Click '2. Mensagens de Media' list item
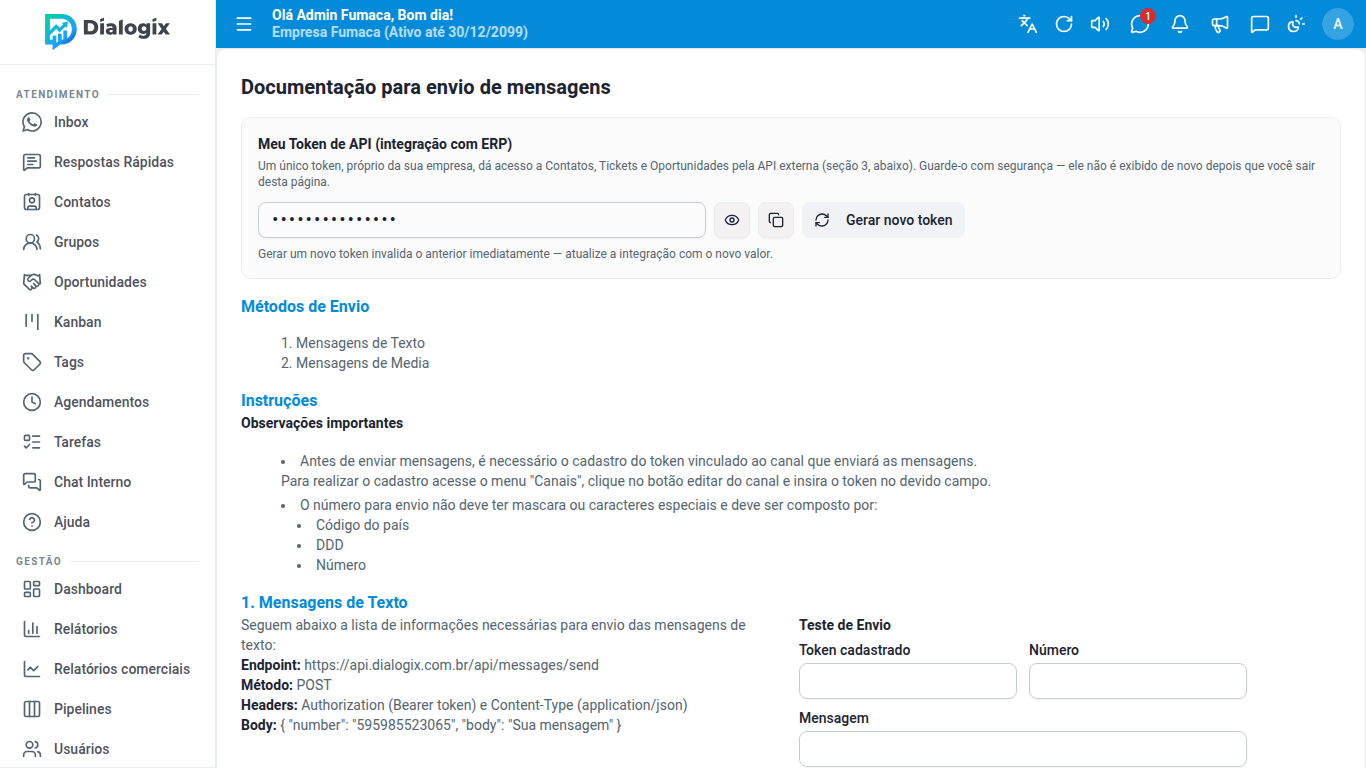Viewport: 1366px width, 768px height. 362,363
